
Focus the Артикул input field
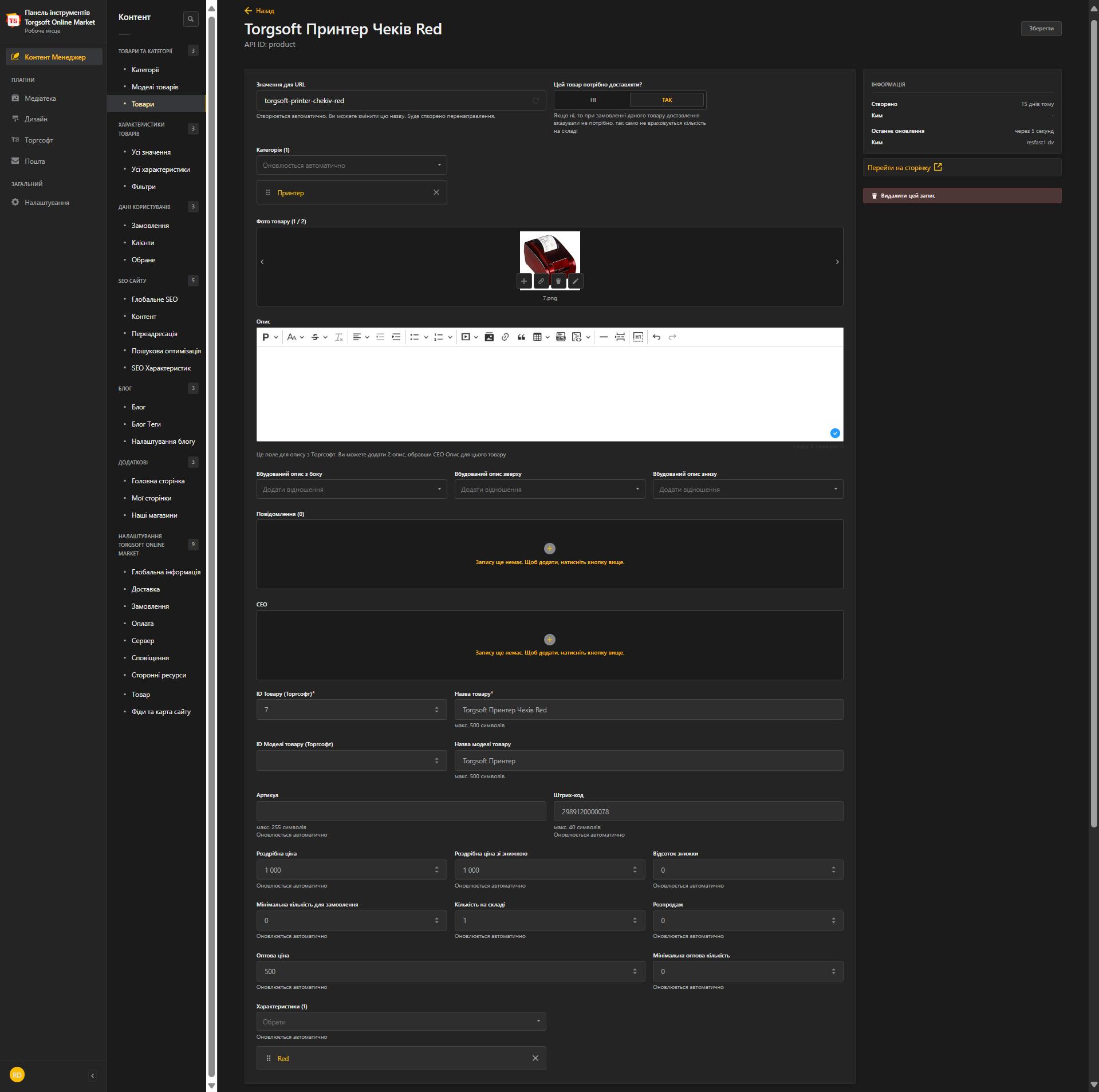coord(401,811)
